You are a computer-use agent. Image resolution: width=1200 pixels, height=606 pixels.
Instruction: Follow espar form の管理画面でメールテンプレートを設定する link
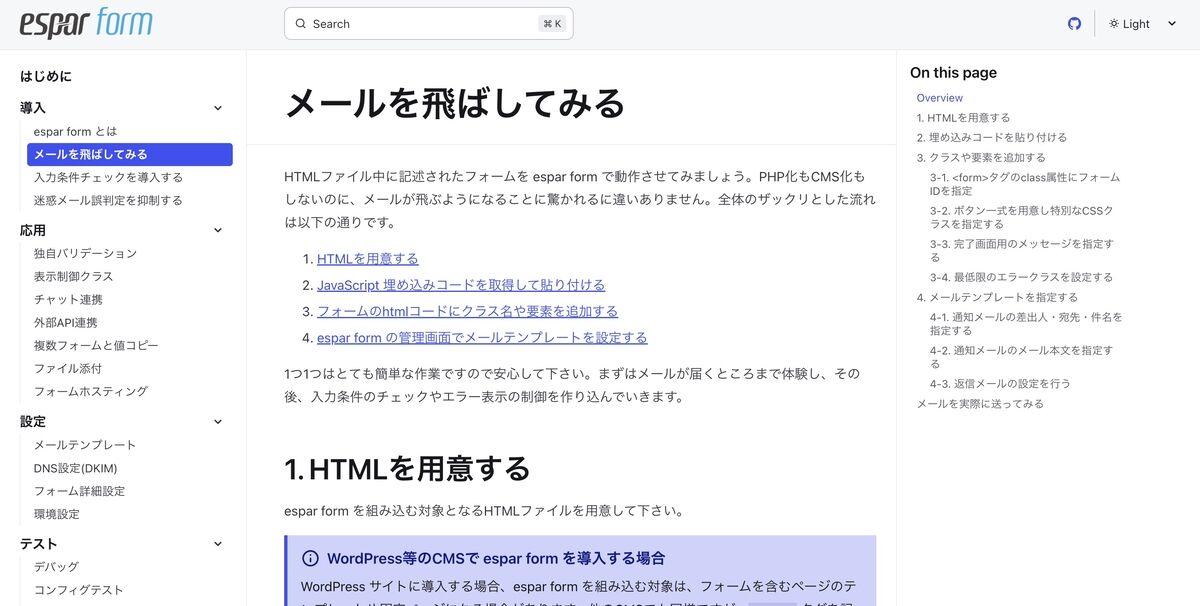coord(482,337)
